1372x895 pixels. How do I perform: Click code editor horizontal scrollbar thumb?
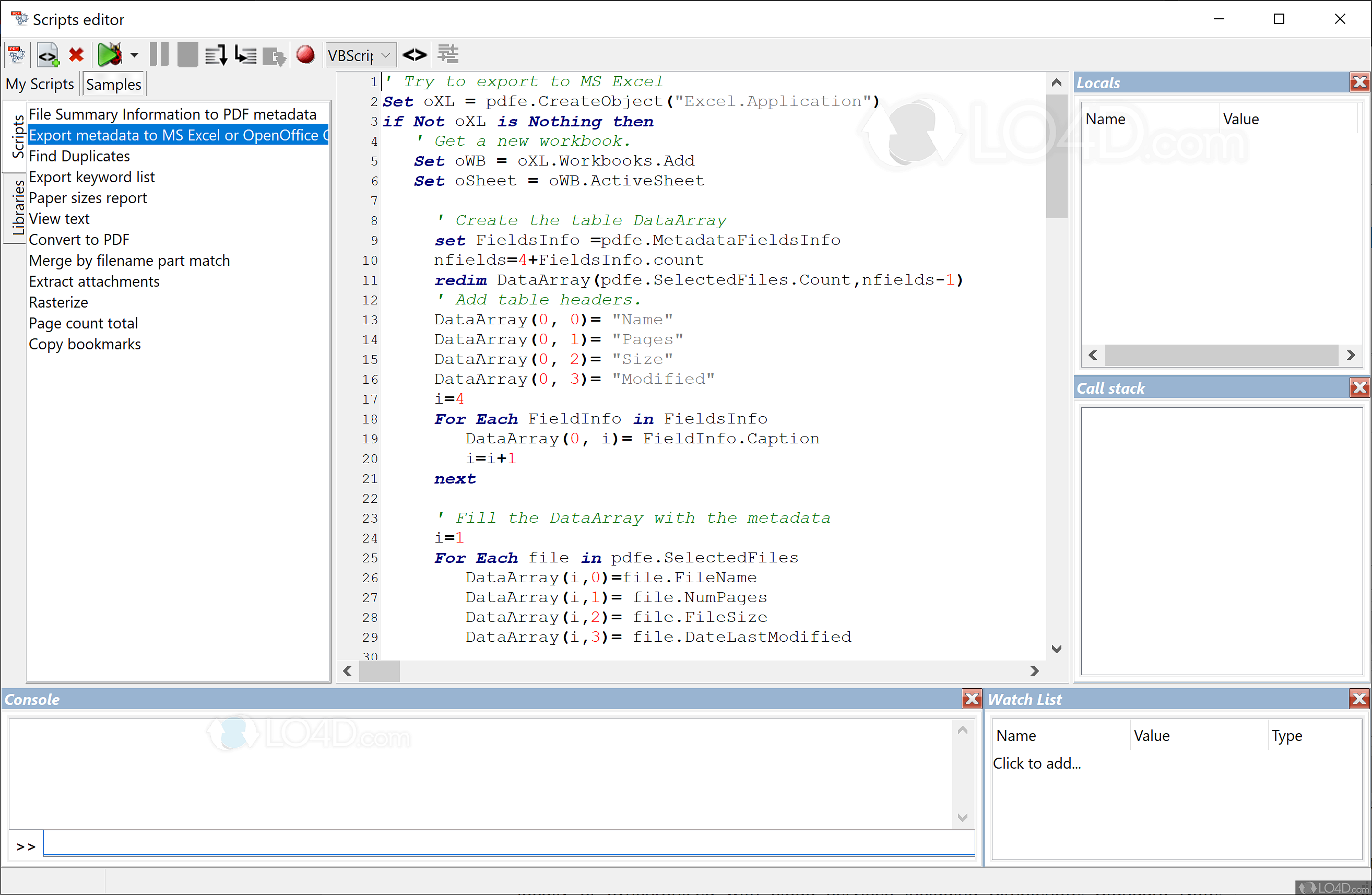pyautogui.click(x=380, y=670)
